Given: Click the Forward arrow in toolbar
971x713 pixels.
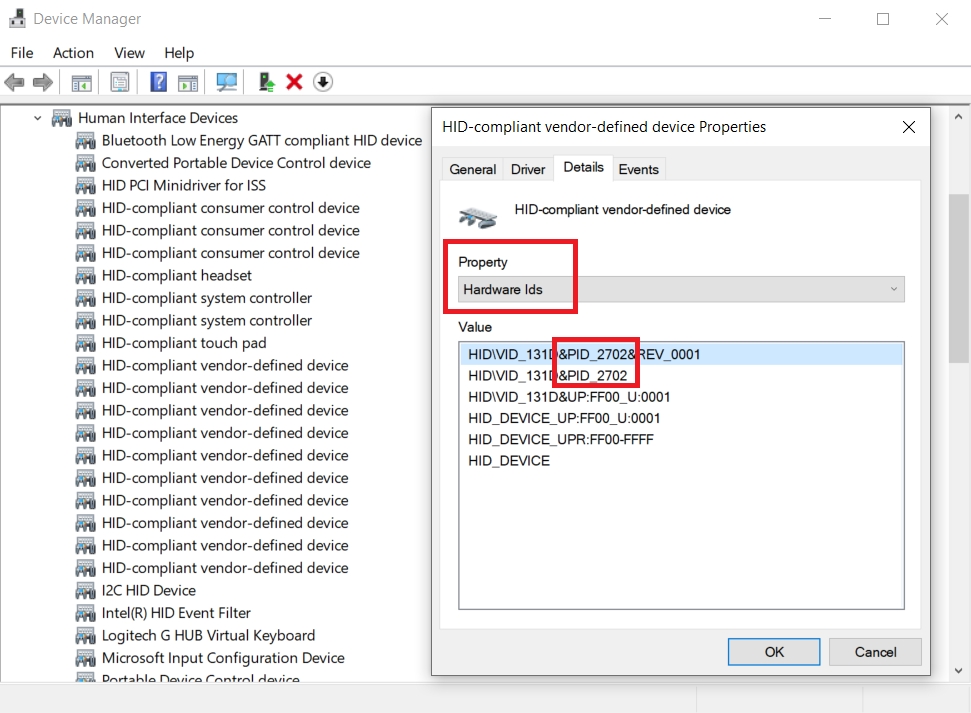Looking at the screenshot, I should tap(42, 82).
